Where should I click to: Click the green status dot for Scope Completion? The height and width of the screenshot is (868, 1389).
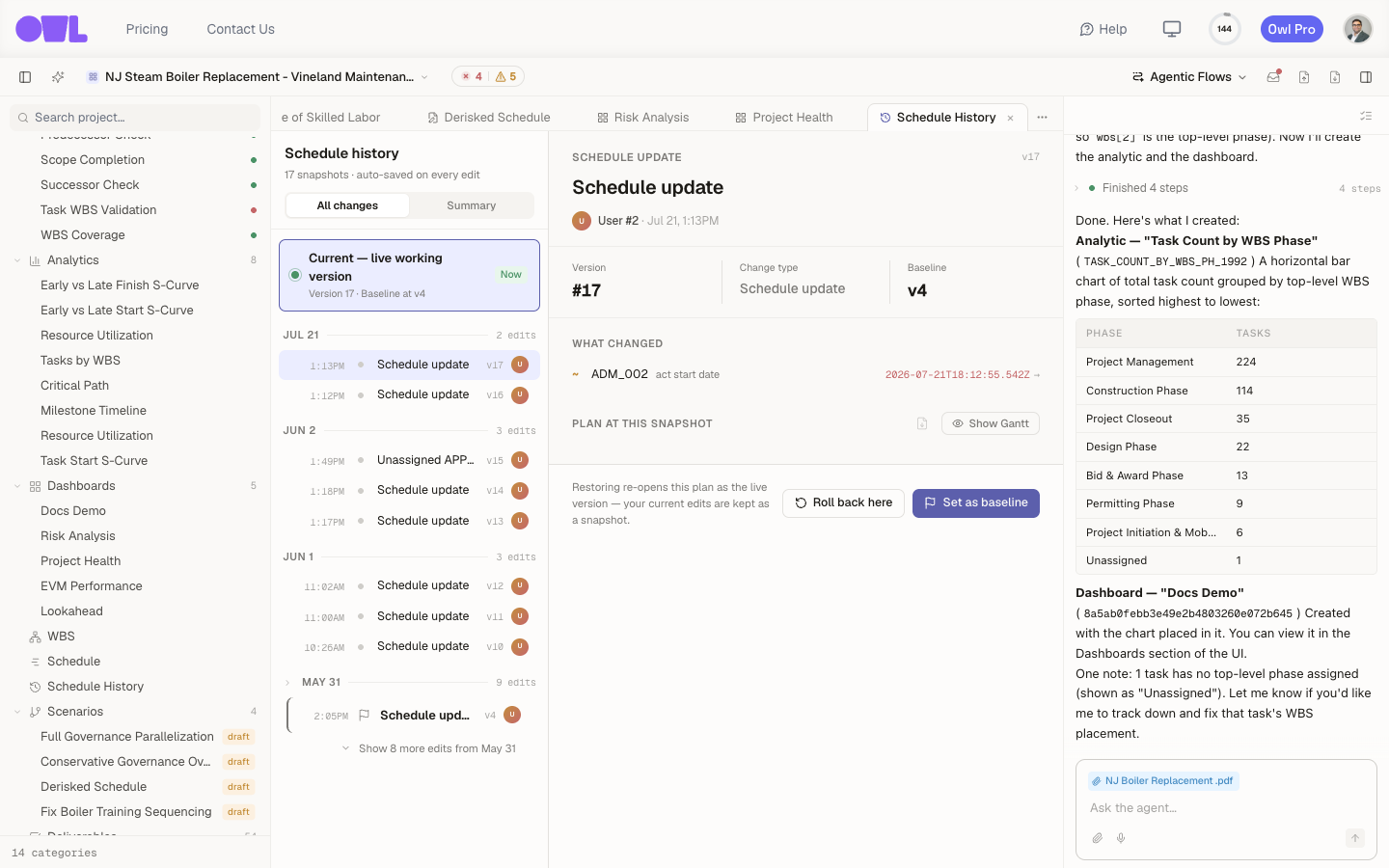(254, 160)
